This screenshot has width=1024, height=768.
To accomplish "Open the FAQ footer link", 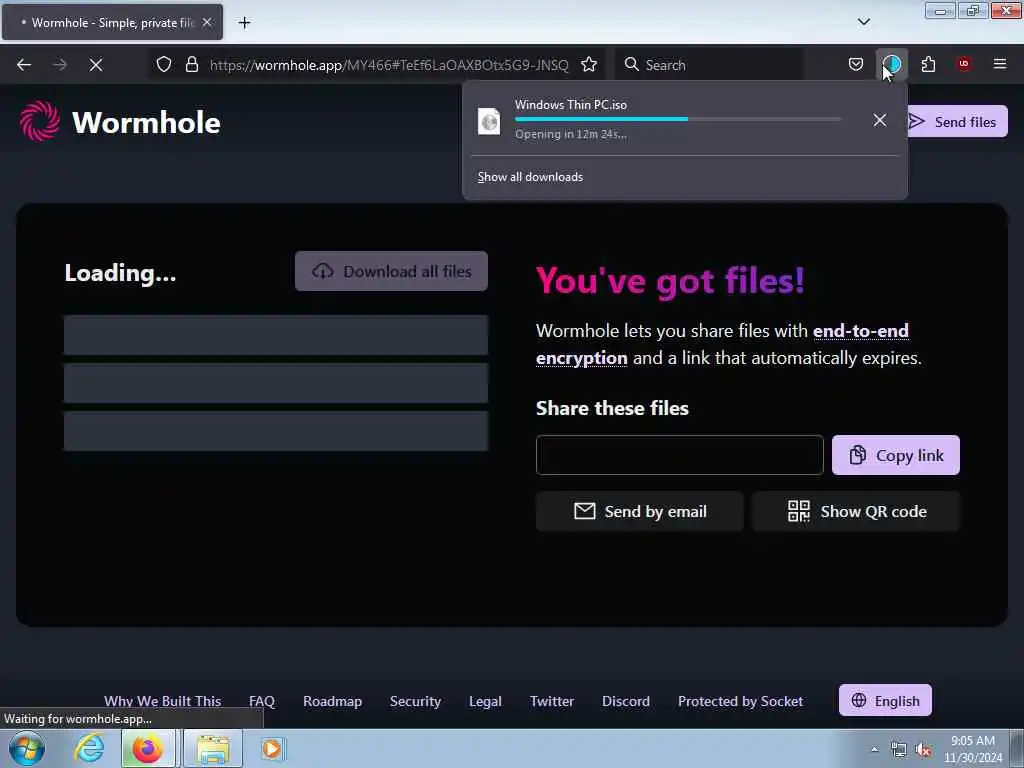I will tap(262, 701).
